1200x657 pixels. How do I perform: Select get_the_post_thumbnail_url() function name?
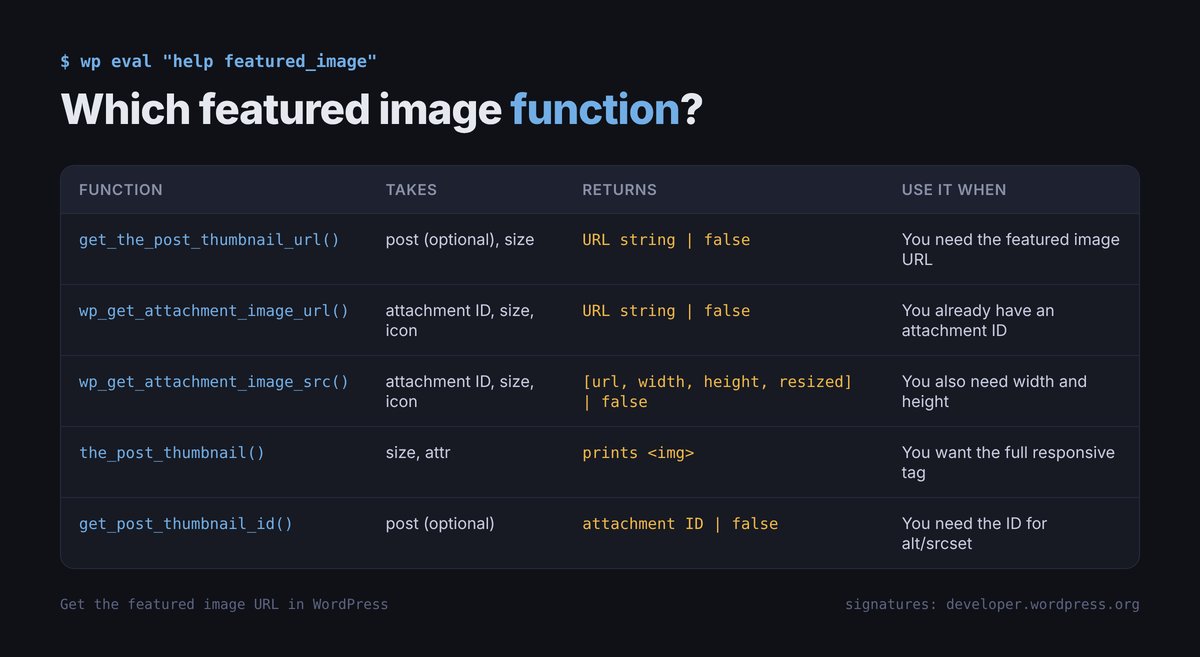coord(209,240)
